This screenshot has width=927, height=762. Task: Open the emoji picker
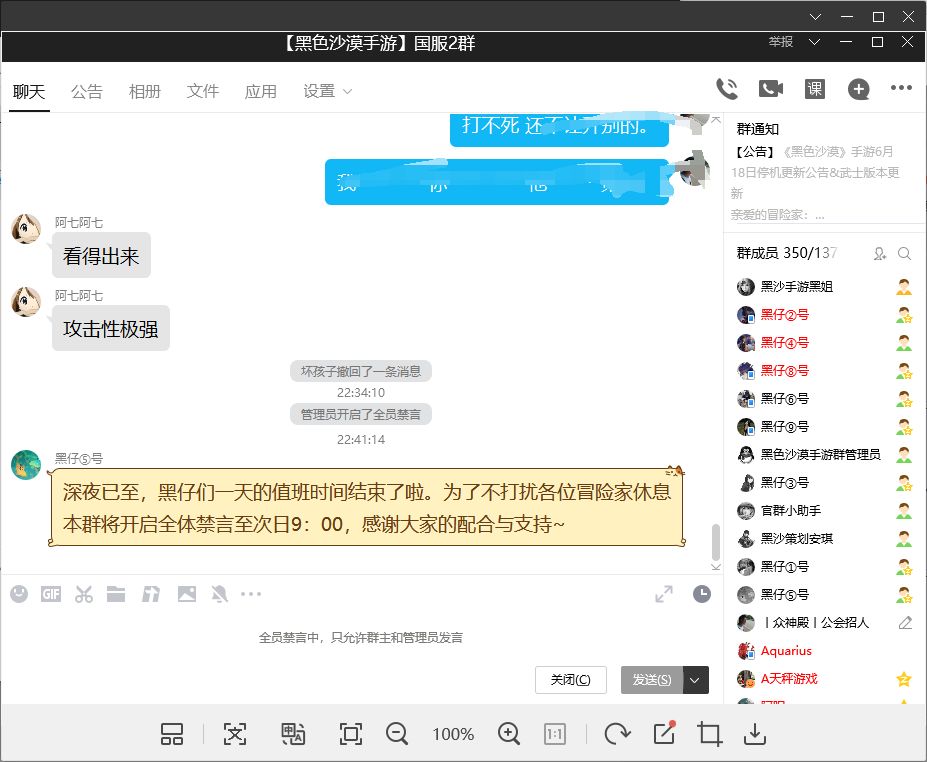coord(19,594)
